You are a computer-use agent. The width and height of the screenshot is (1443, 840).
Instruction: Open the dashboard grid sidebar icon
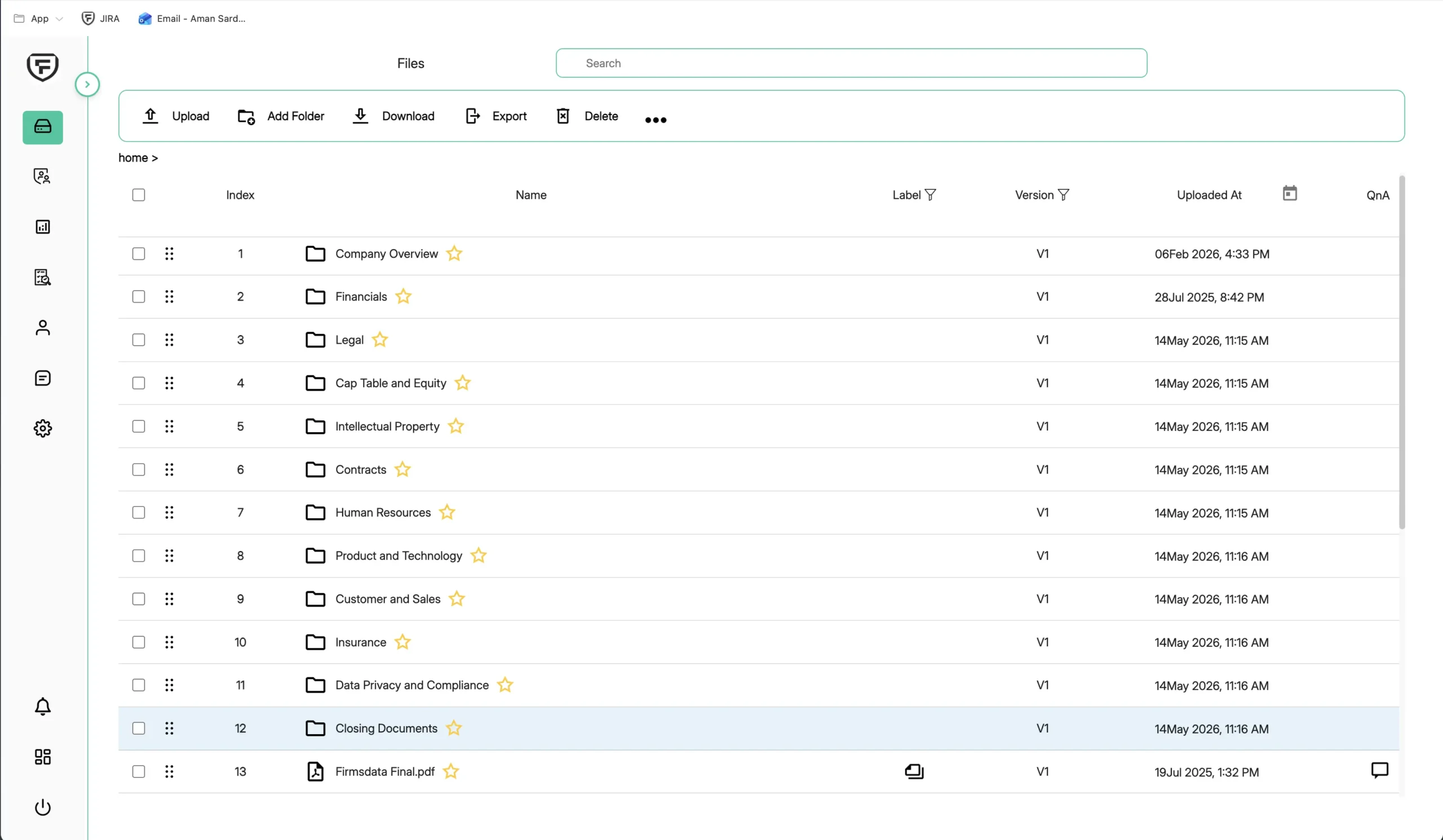[x=42, y=757]
